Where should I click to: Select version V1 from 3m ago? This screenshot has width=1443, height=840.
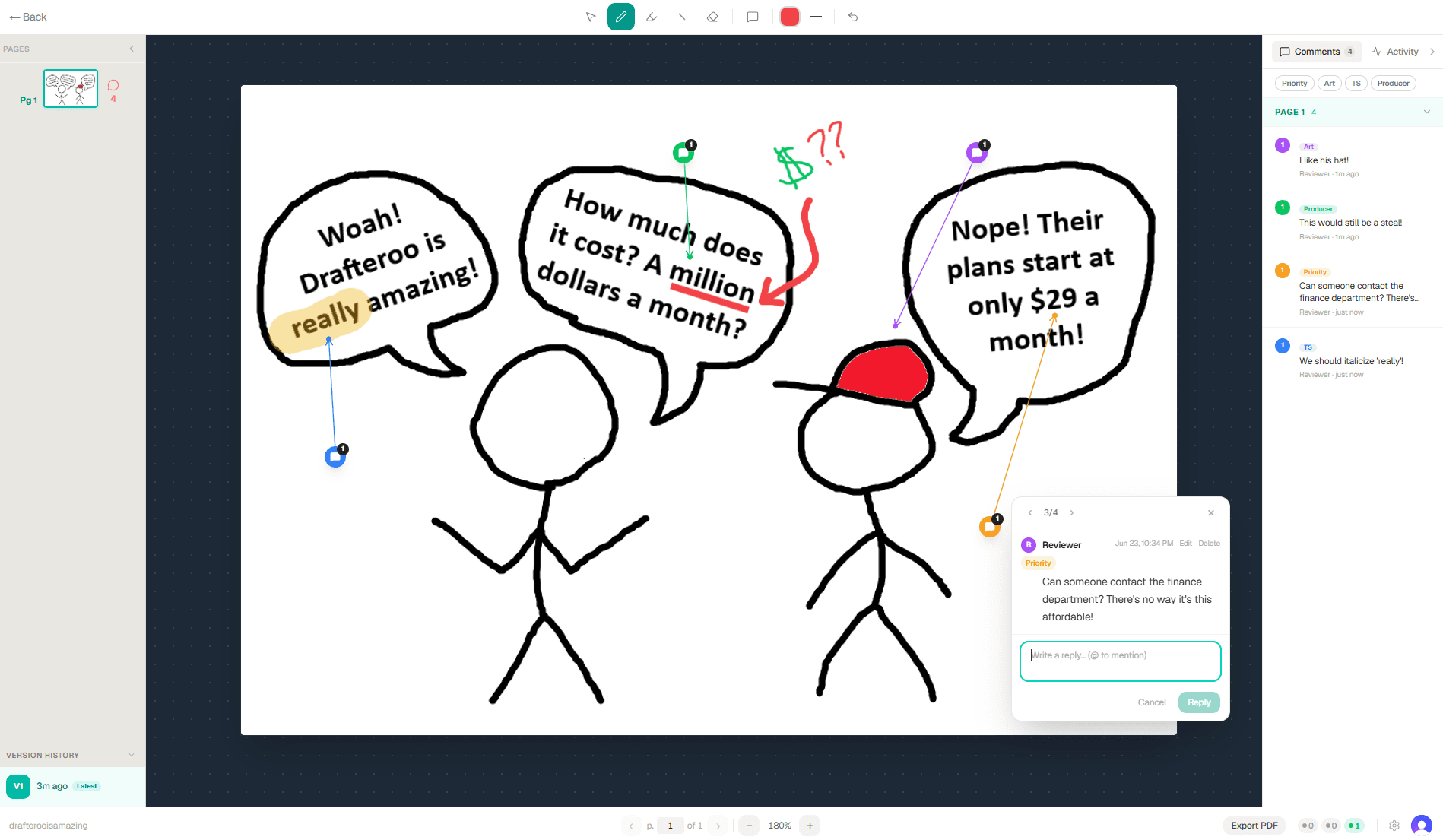(72, 786)
